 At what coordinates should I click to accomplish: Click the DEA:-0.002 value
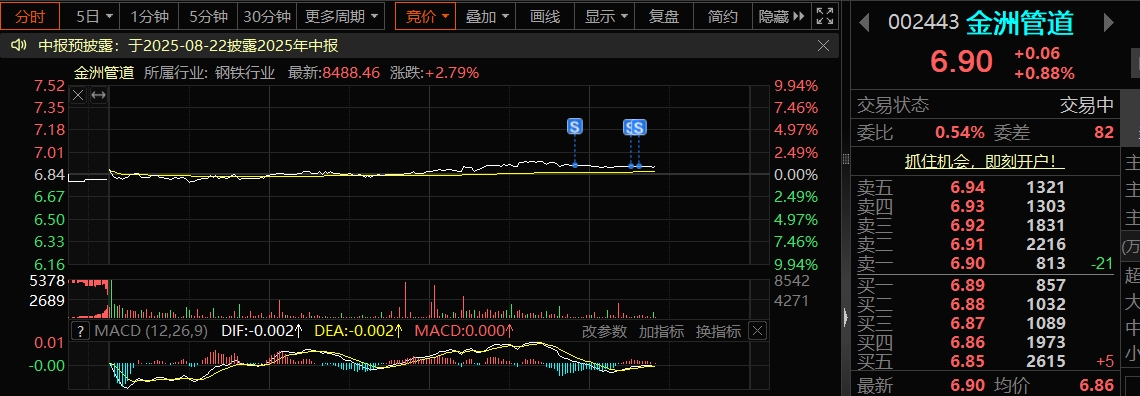[x=359, y=332]
